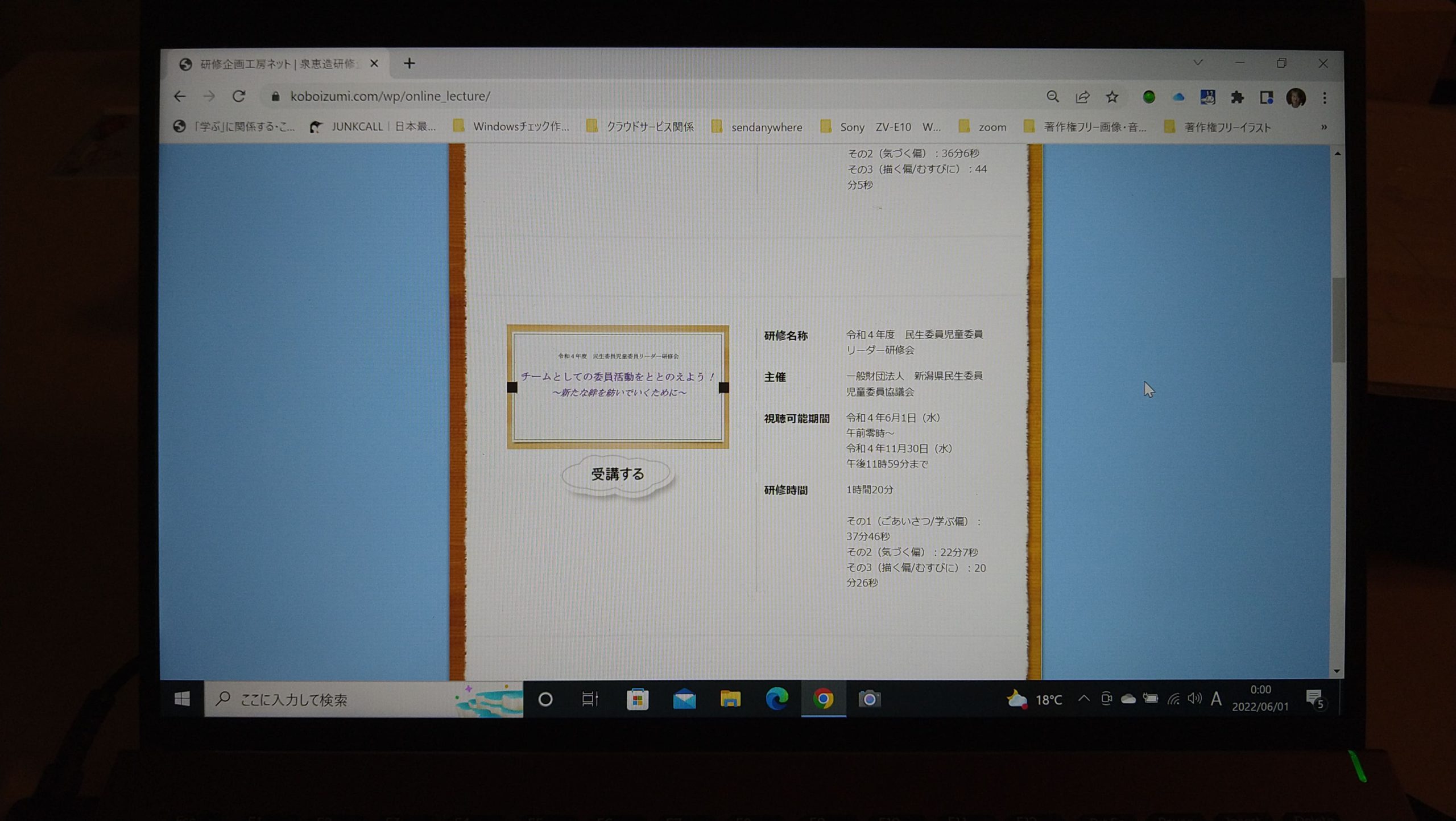Launch Microsoft Edge from taskbar
The image size is (1456, 821).
tap(777, 699)
